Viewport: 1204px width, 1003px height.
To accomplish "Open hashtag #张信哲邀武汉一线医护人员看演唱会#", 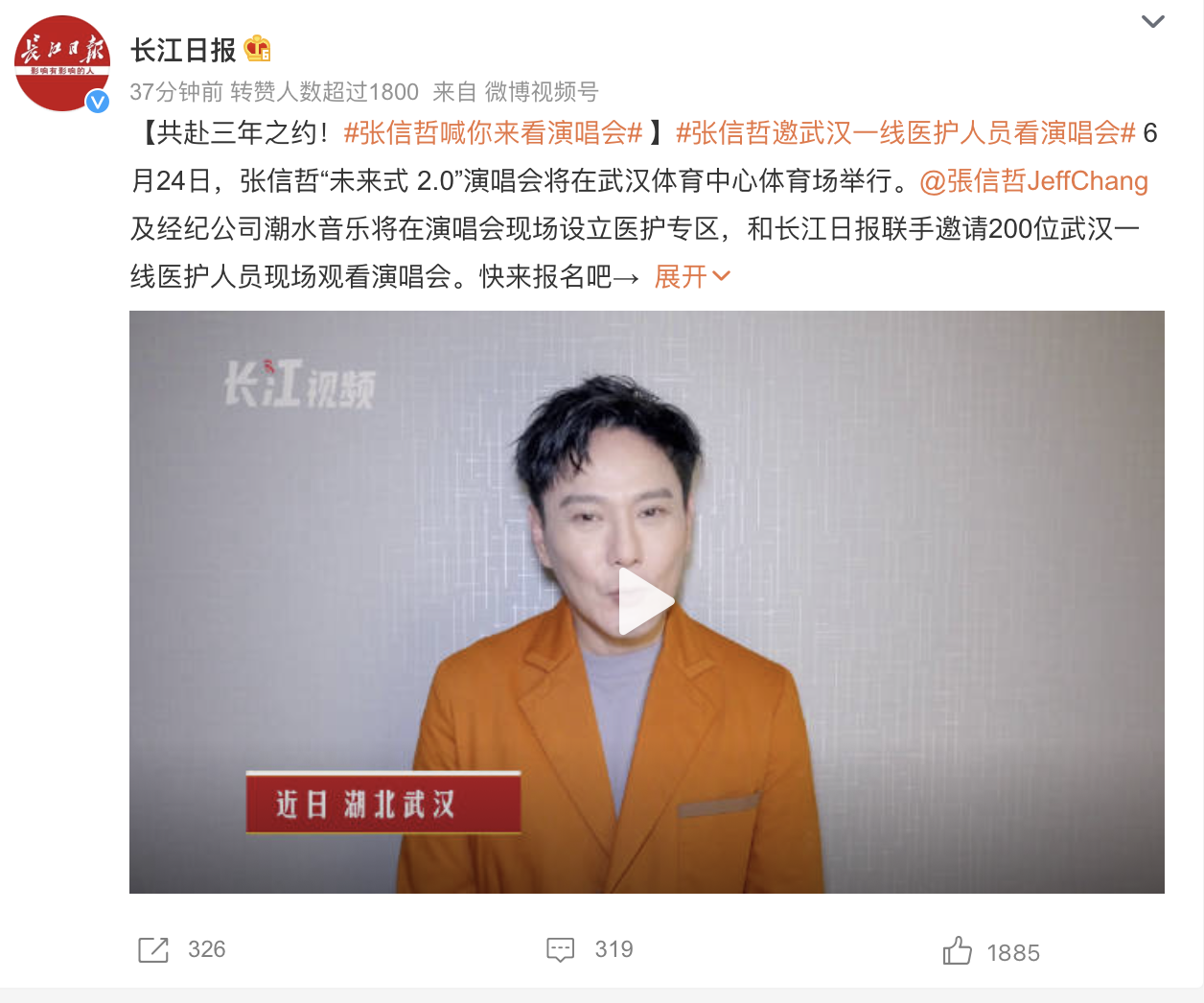I will (x=906, y=132).
